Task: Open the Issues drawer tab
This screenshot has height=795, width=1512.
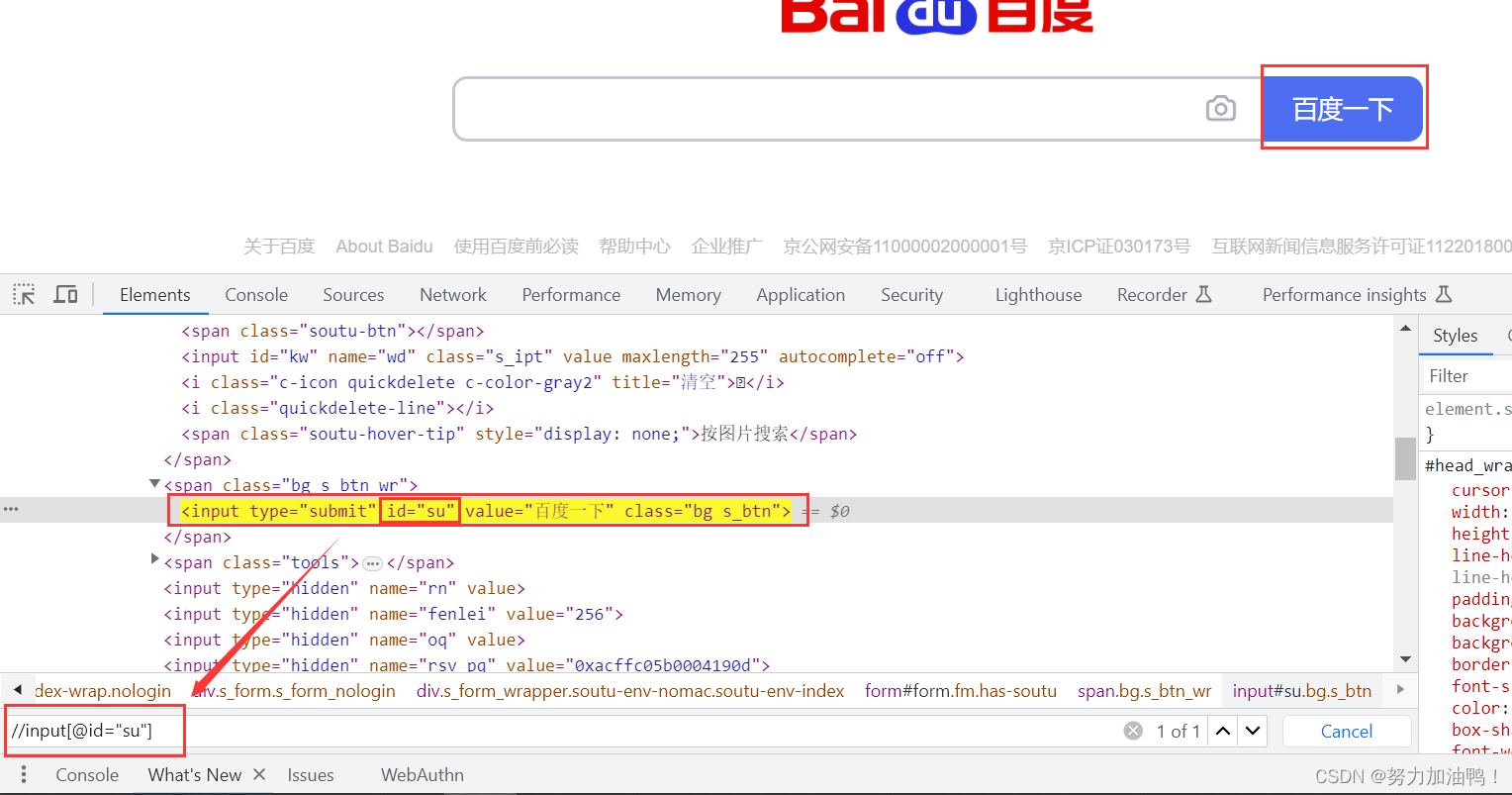Action: (311, 775)
